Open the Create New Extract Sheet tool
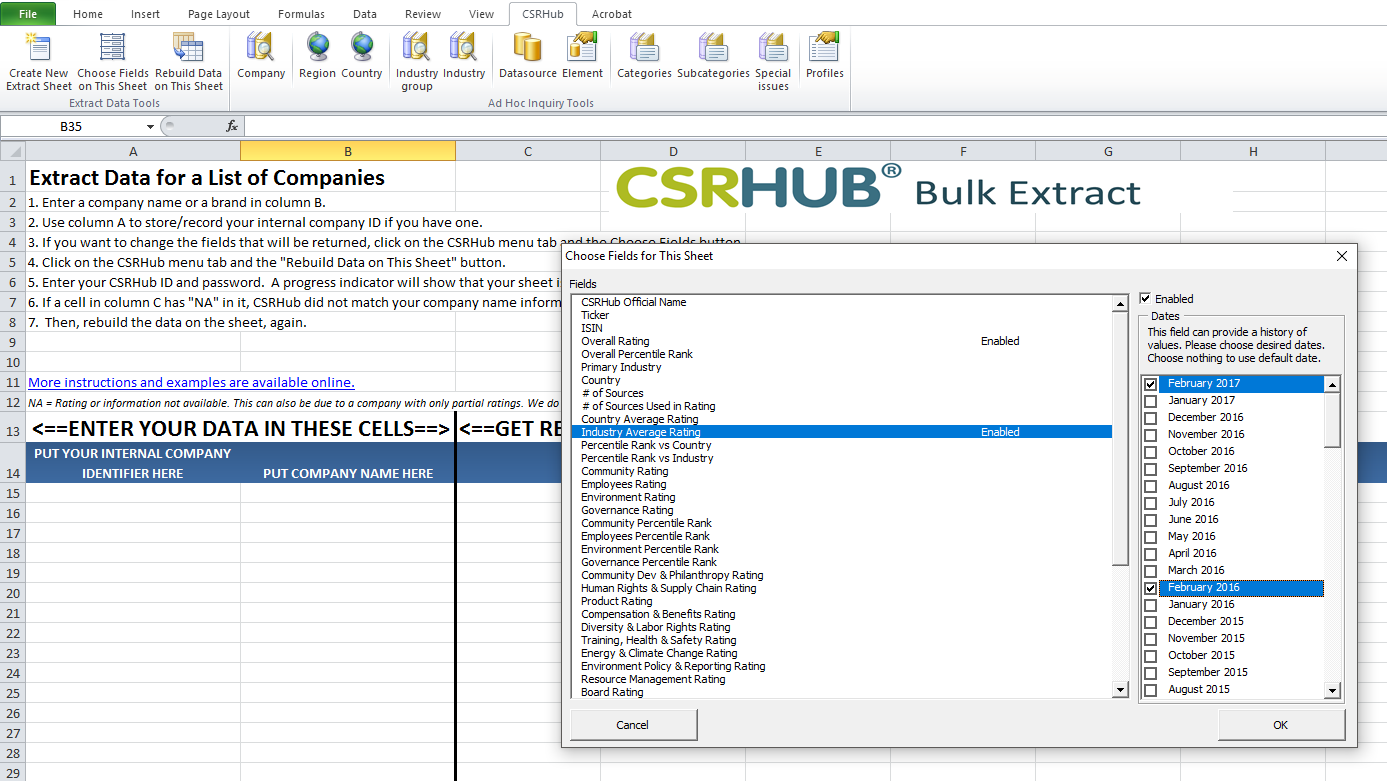 (x=38, y=60)
